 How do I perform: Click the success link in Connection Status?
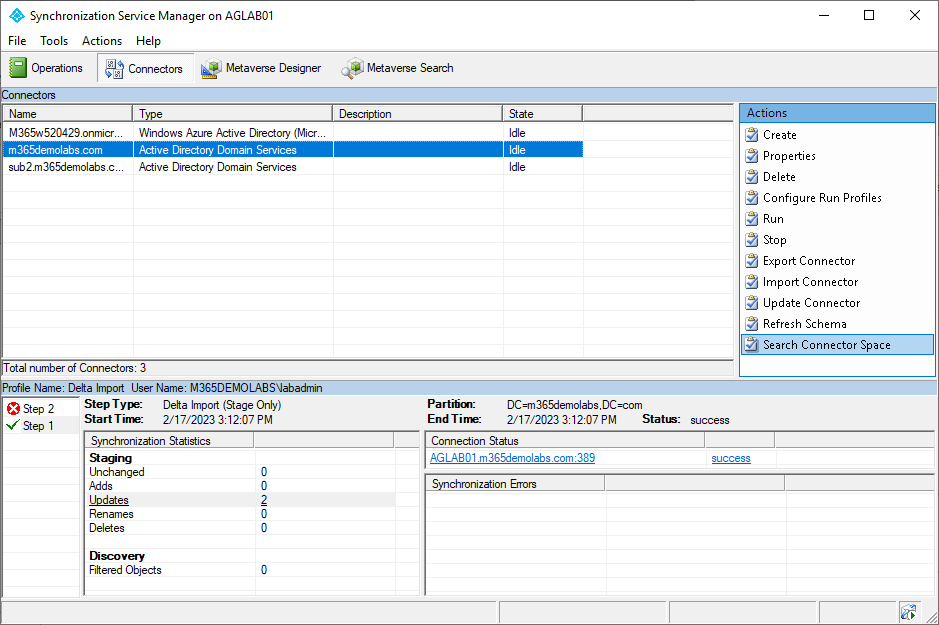(730, 458)
